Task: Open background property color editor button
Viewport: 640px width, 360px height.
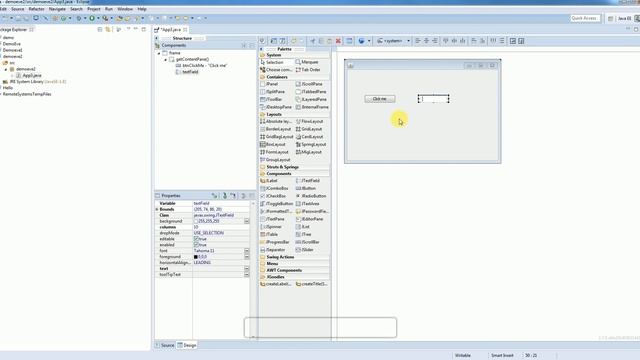Action: (x=247, y=221)
